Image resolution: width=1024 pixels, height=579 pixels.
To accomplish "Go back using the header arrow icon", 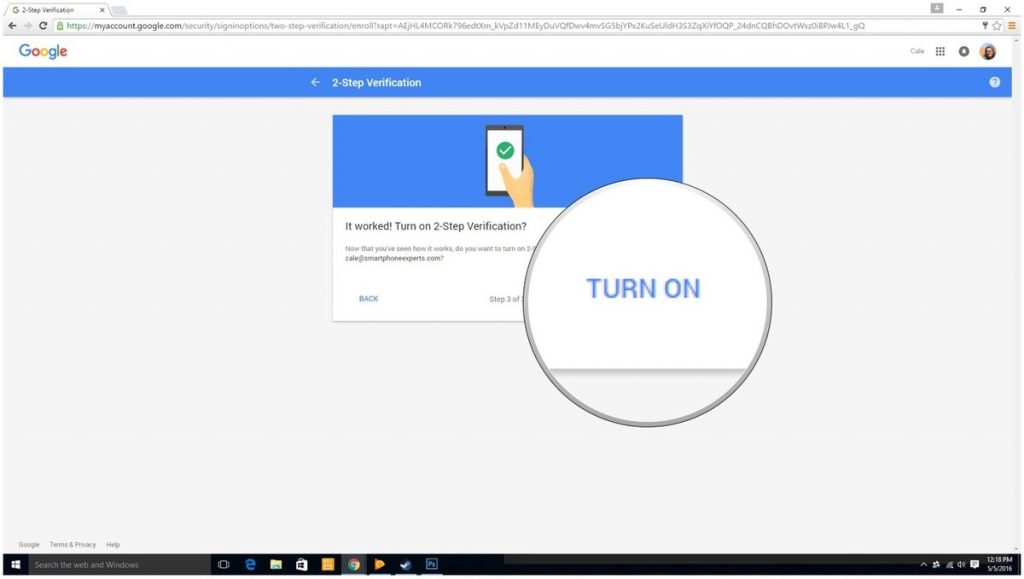I will tap(315, 82).
